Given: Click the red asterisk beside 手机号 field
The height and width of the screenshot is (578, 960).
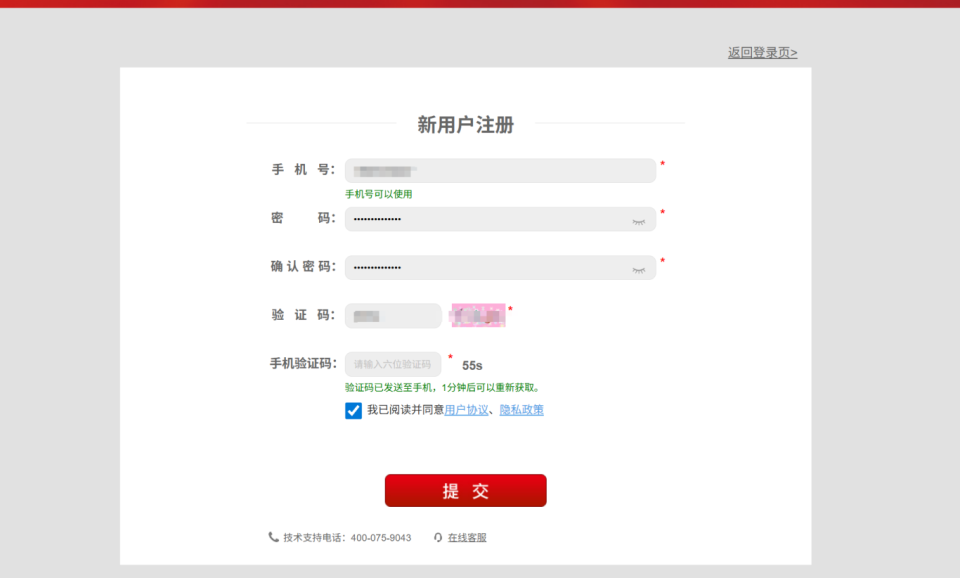Looking at the screenshot, I should [661, 160].
